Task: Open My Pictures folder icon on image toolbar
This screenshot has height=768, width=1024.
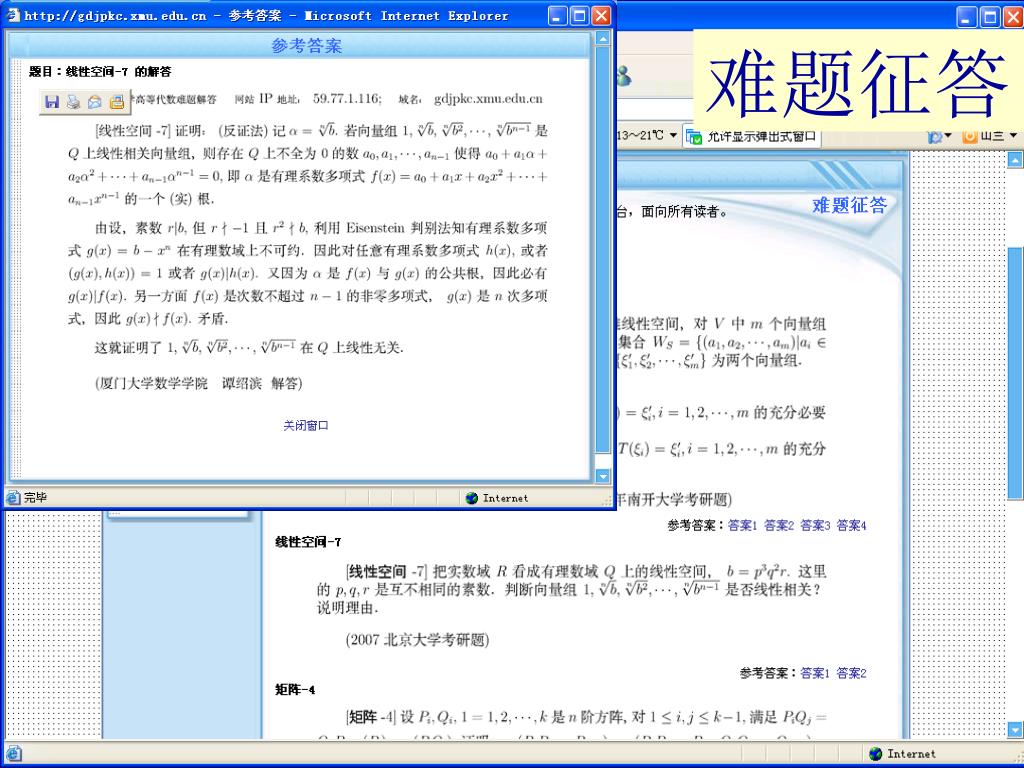Action: (116, 101)
